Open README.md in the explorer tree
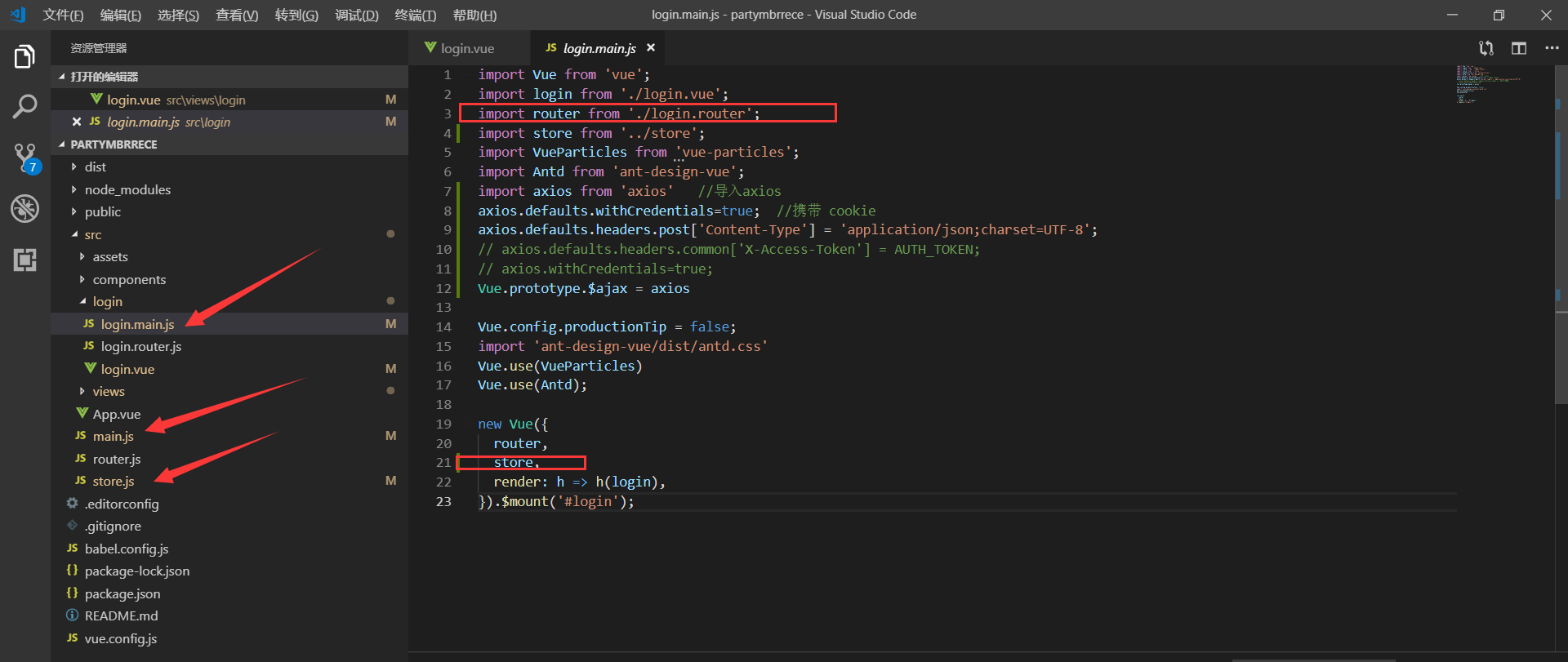 tap(229, 615)
